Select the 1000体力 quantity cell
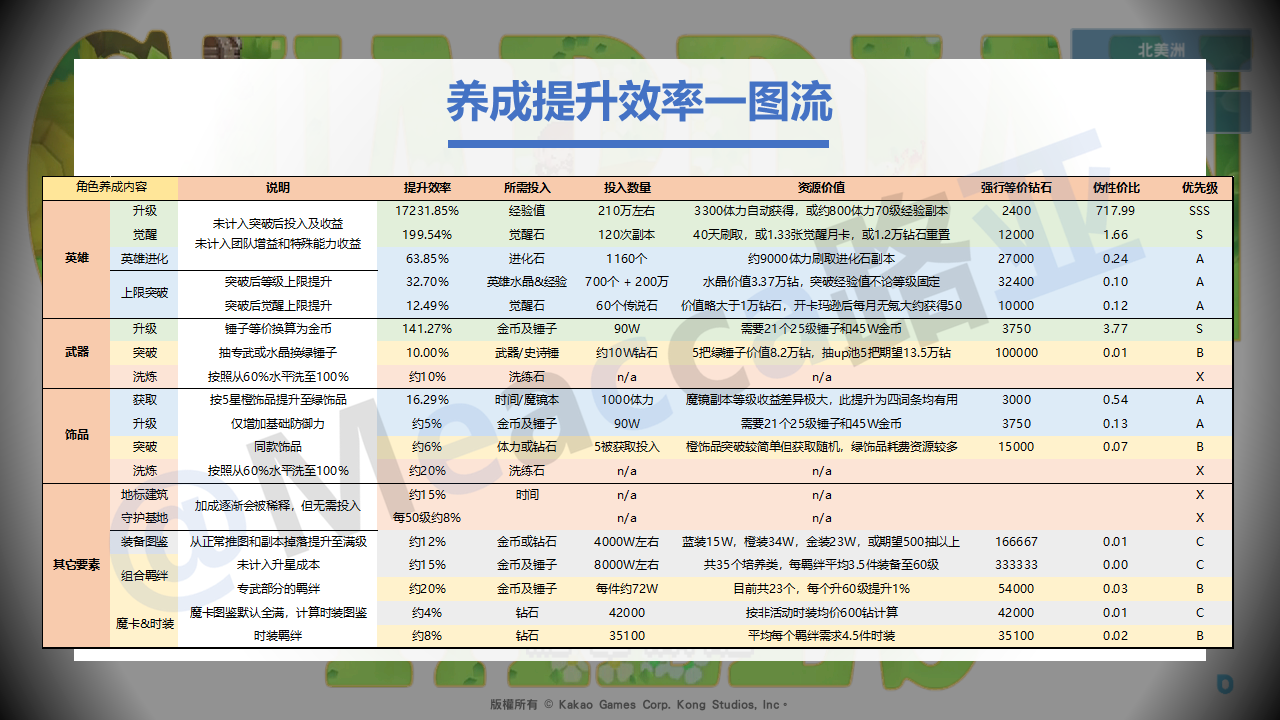Image resolution: width=1280 pixels, height=720 pixels. 627,399
